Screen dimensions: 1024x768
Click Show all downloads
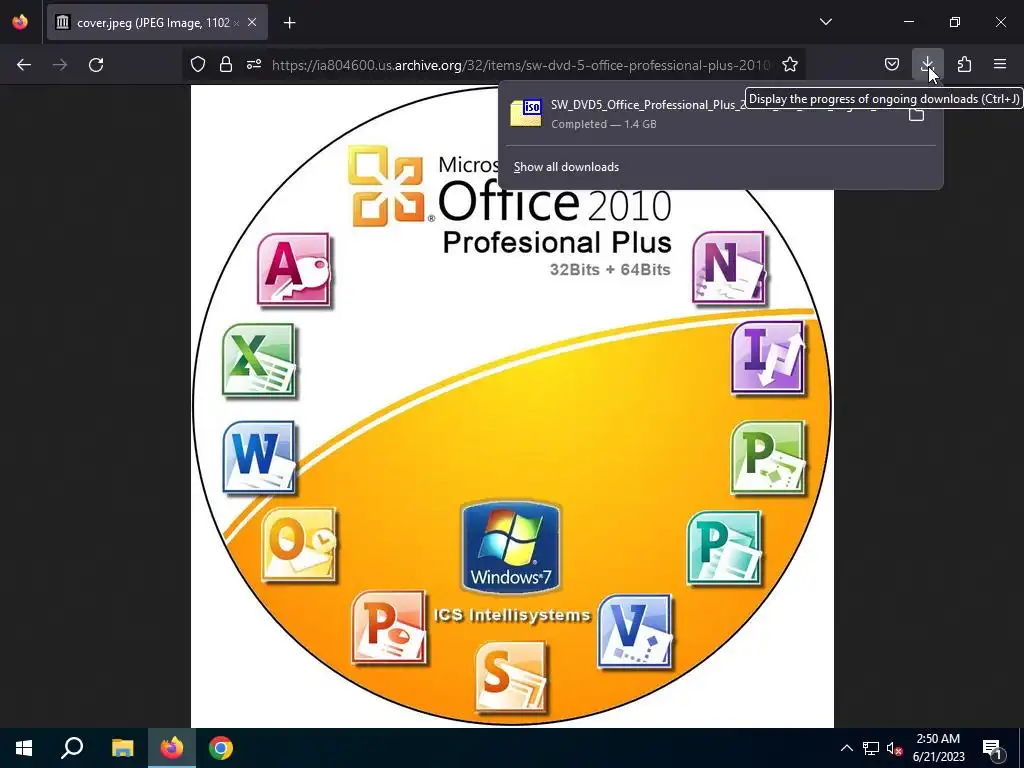pos(566,167)
